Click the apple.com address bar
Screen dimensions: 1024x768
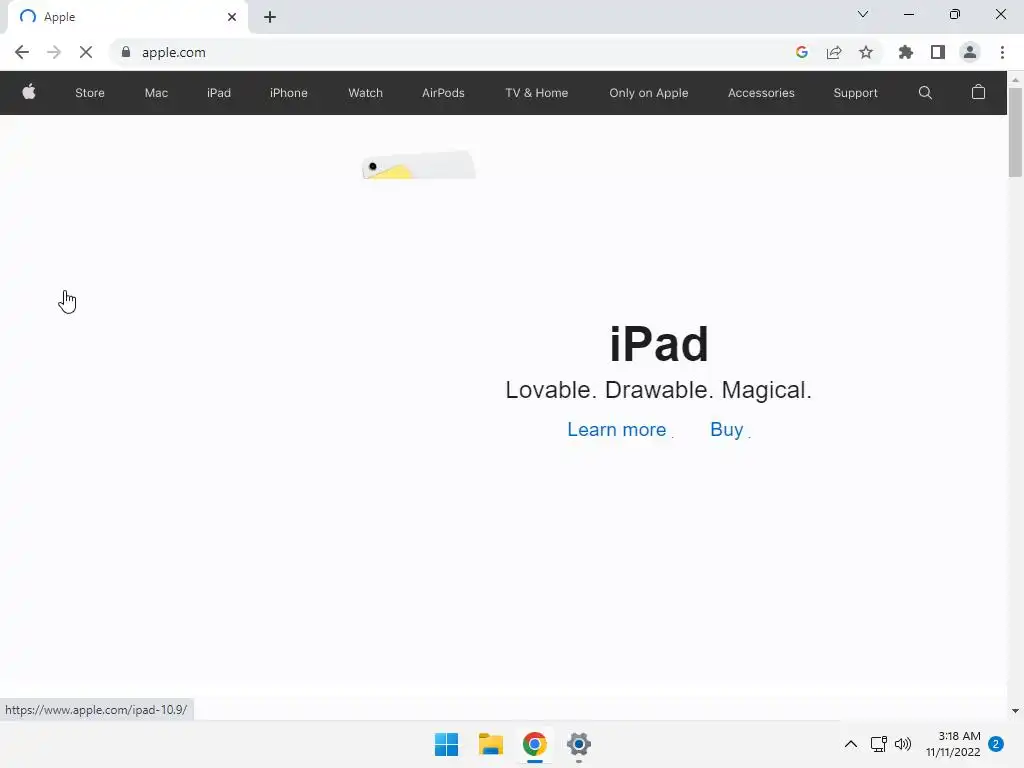[x=451, y=52]
